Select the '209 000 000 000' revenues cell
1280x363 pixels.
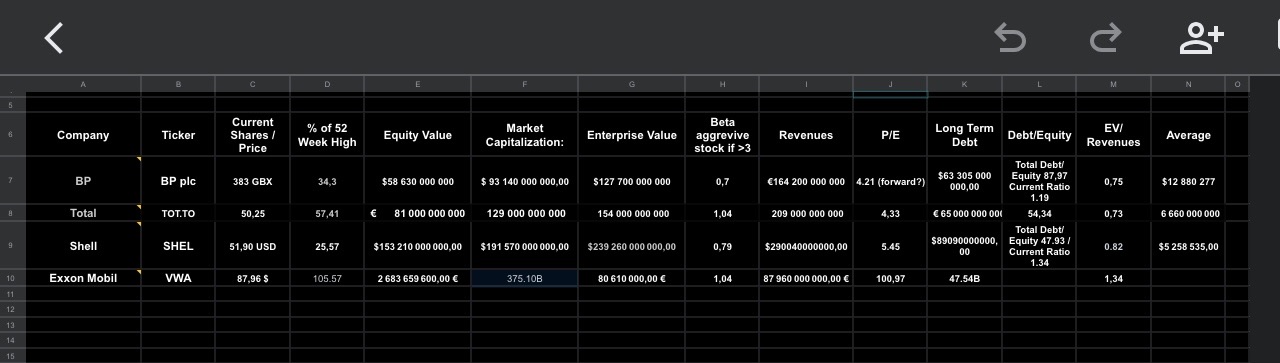[806, 213]
